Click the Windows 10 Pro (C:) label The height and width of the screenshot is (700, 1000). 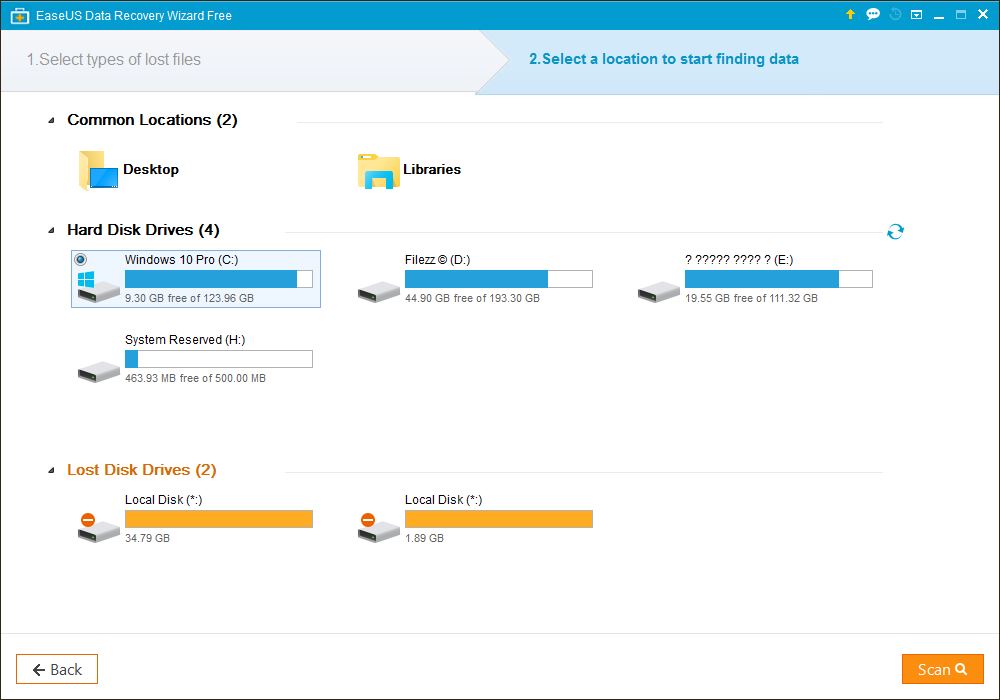coord(182,259)
